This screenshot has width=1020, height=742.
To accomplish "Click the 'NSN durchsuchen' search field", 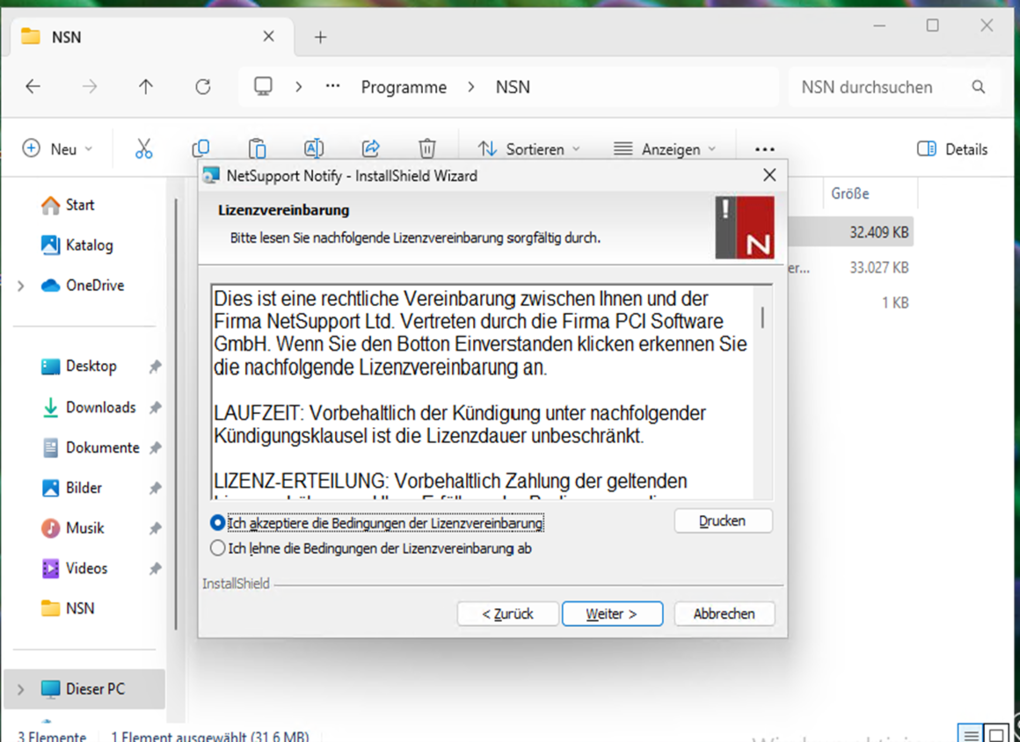I will point(880,87).
